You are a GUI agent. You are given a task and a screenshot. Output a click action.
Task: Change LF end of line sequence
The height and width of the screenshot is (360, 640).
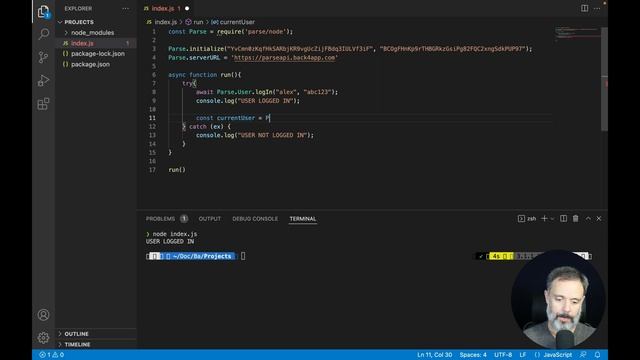[x=523, y=355]
